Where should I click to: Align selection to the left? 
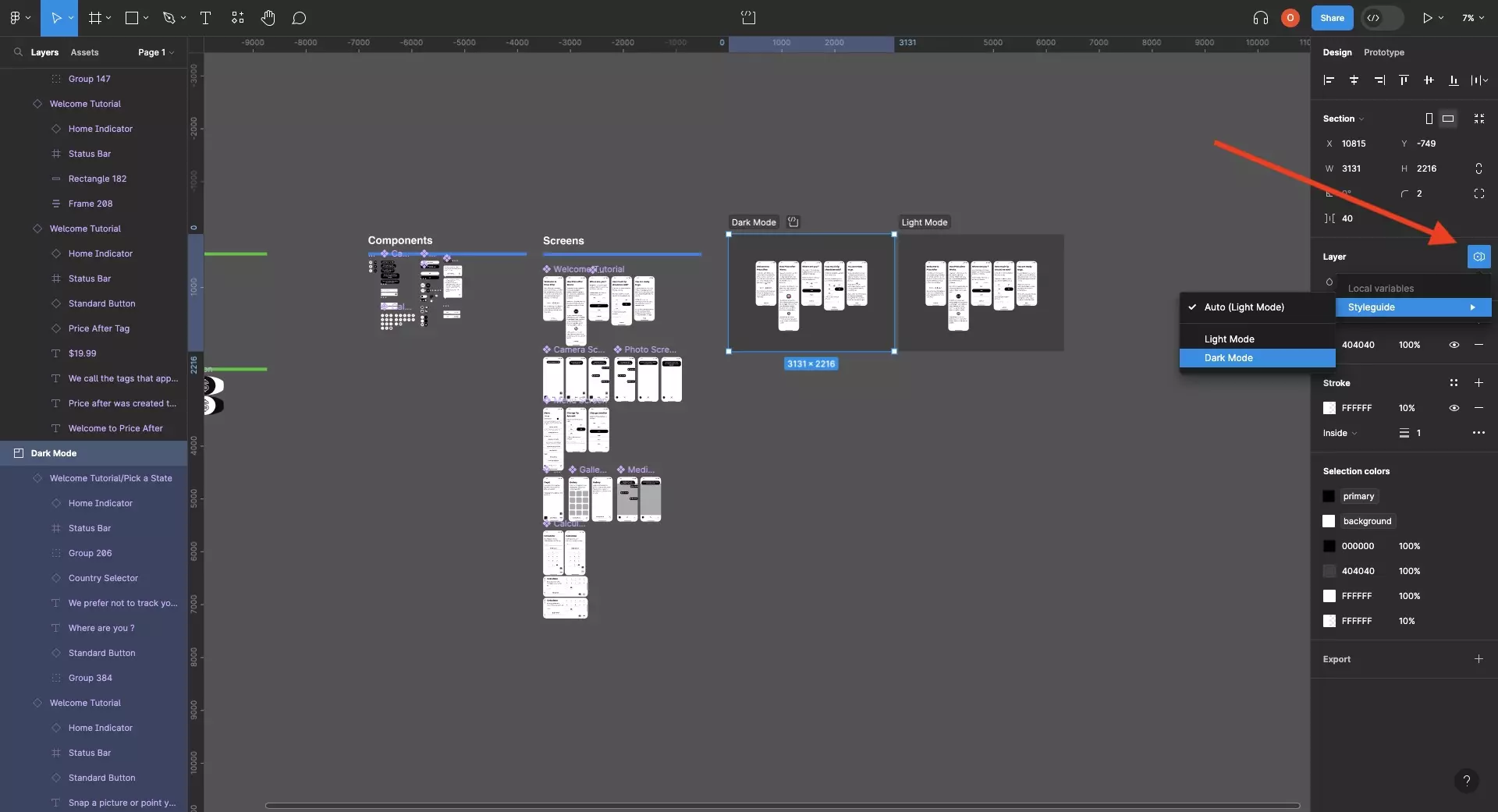pyautogui.click(x=1329, y=80)
